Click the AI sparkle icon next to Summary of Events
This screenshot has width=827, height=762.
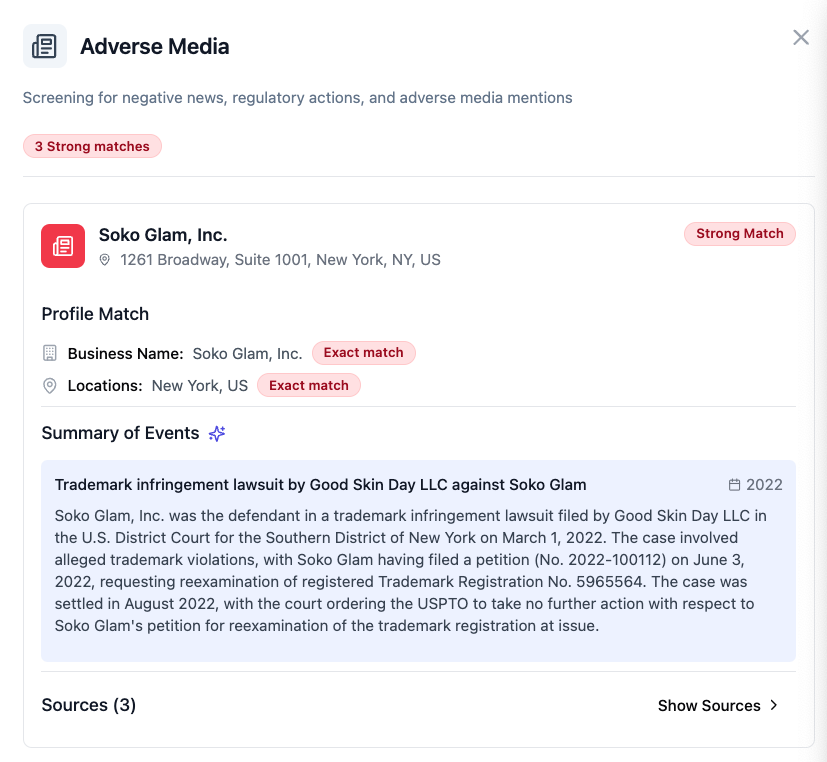(217, 433)
